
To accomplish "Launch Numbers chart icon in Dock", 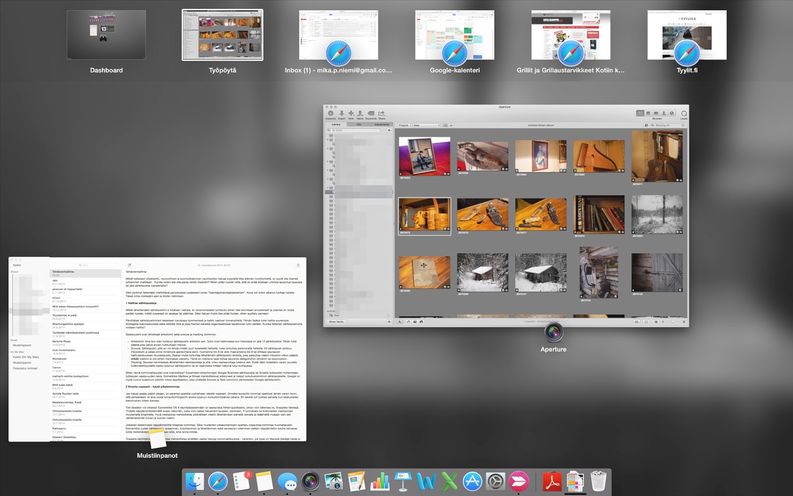I will [x=380, y=481].
